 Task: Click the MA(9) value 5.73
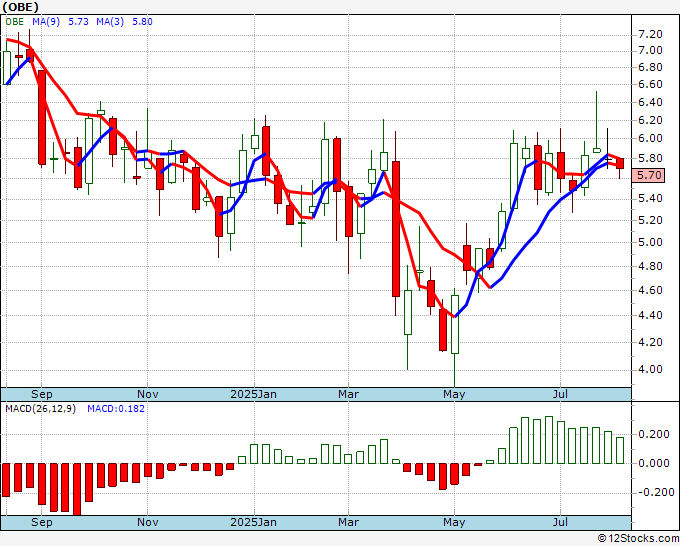[x=78, y=22]
